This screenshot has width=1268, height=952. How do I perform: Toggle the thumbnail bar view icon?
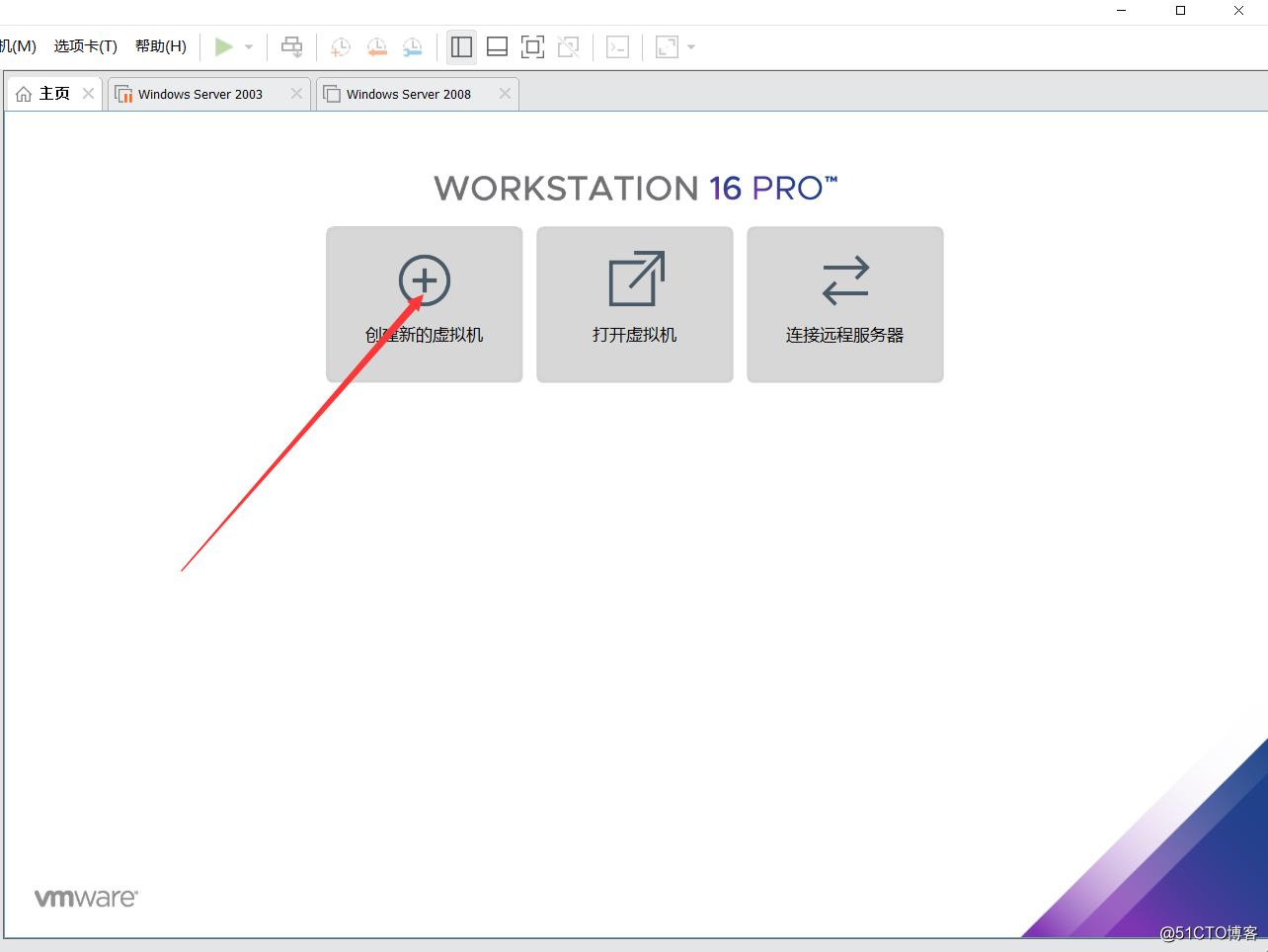[x=498, y=46]
